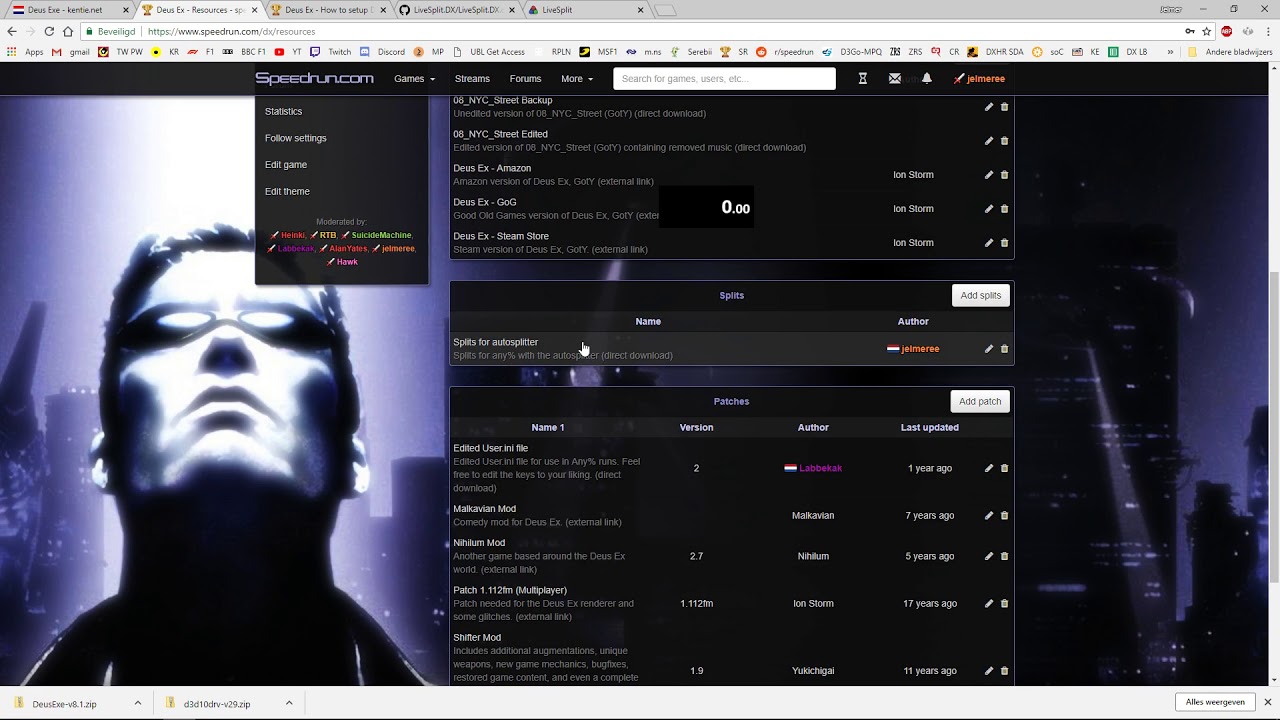
Task: Edit the 08_NYC_Street Edited resource
Action: [x=988, y=141]
